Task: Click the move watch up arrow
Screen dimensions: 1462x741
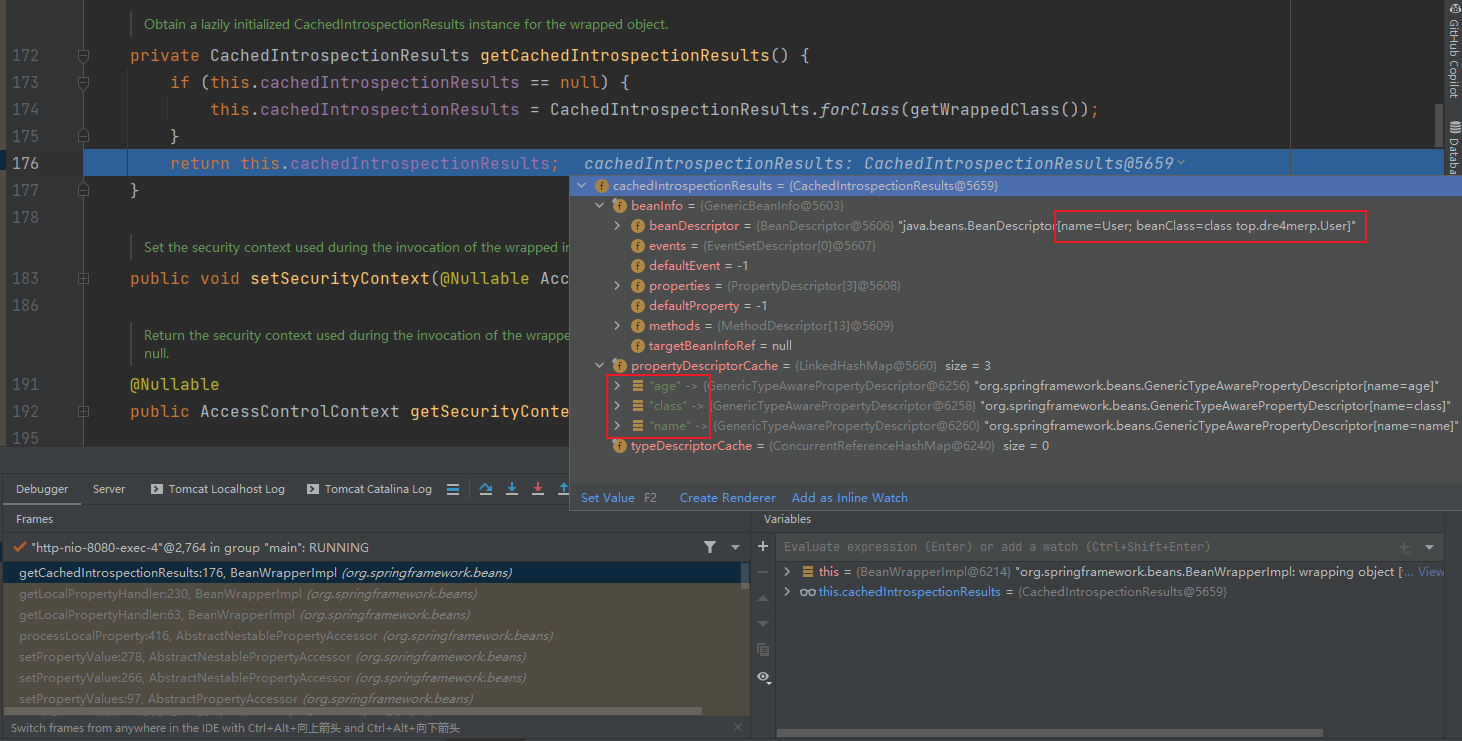Action: coord(763,597)
